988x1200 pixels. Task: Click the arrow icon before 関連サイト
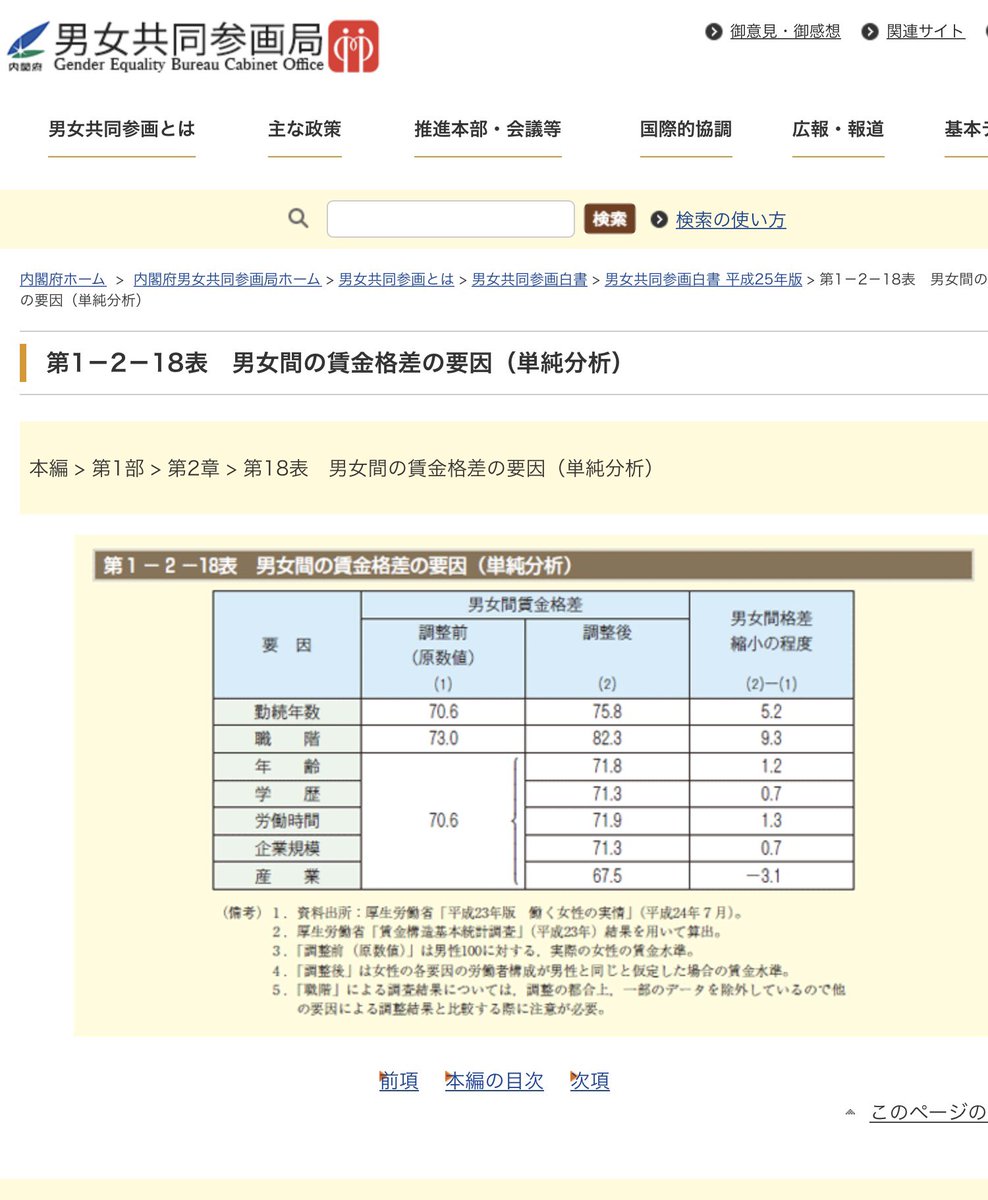[870, 31]
